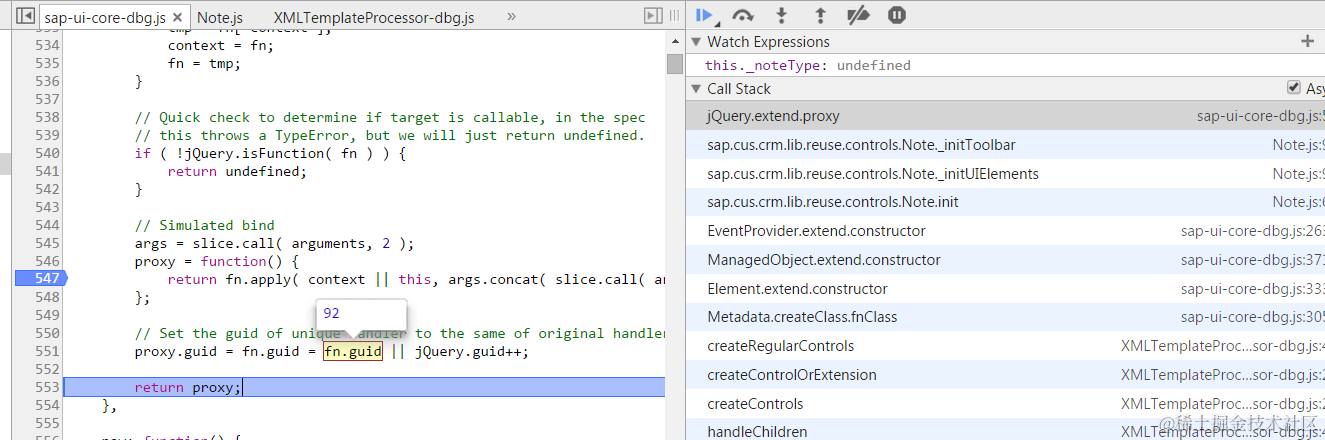The width and height of the screenshot is (1325, 440).
Task: Click the 'return proxy;' code line
Action: click(188, 387)
